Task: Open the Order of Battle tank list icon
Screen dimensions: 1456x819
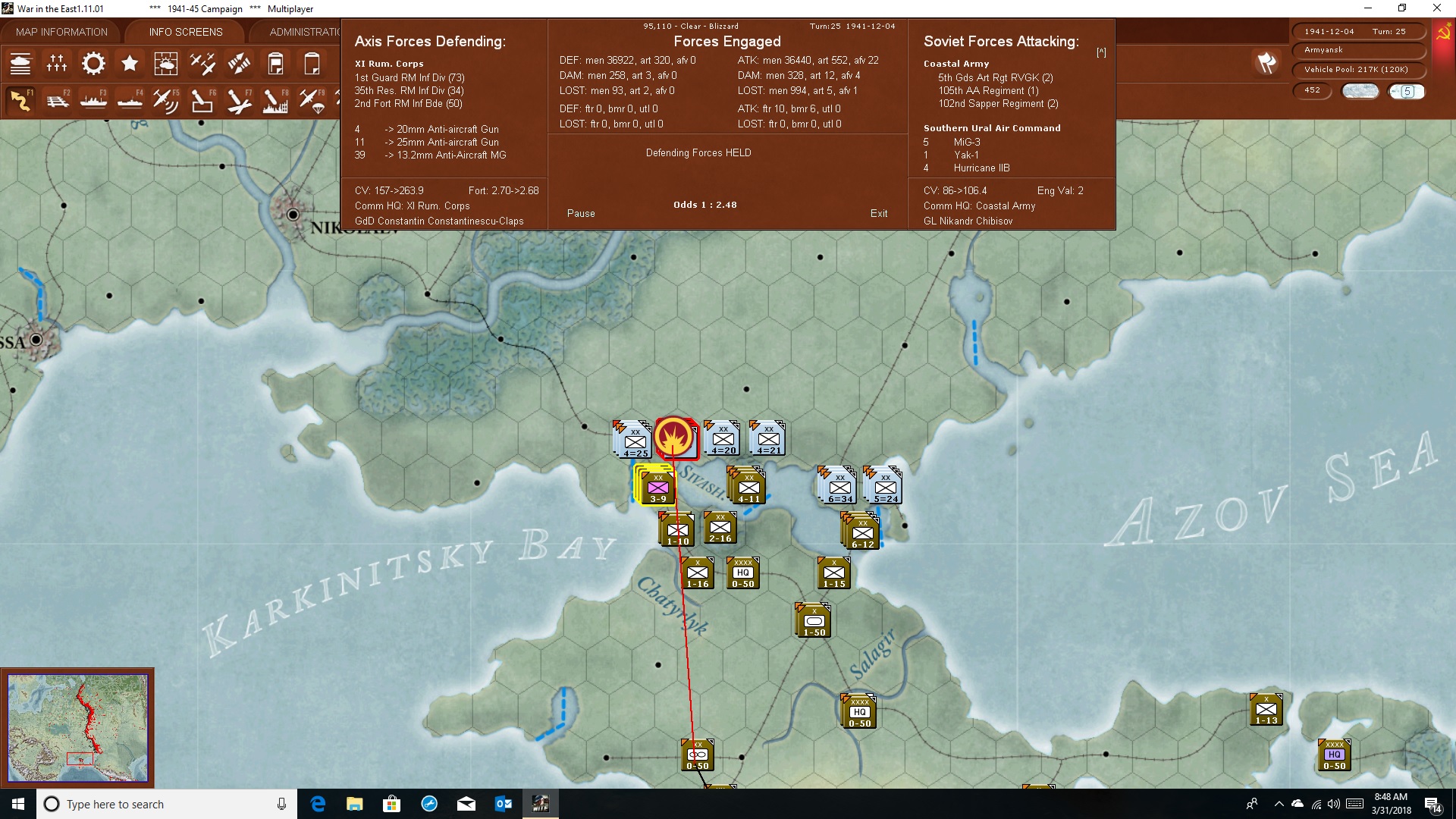Action: (20, 64)
